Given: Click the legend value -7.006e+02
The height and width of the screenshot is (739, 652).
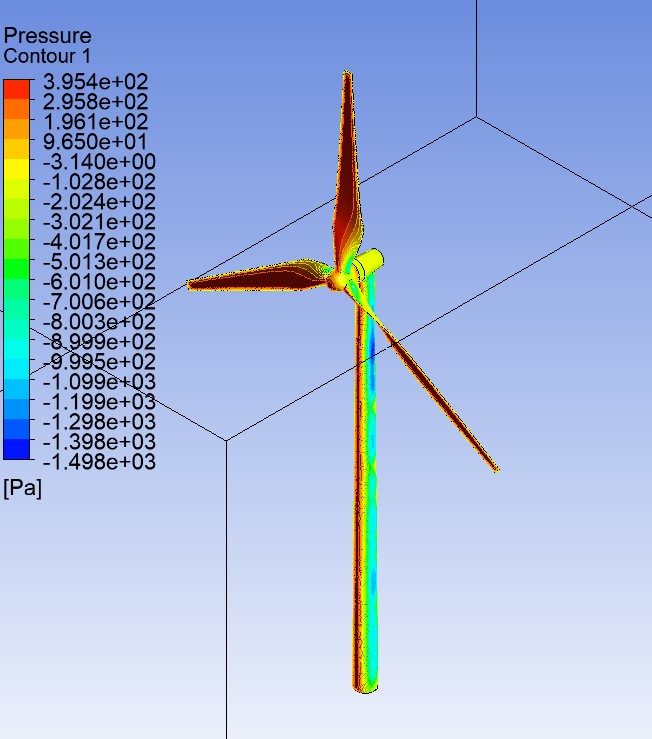Looking at the screenshot, I should pyautogui.click(x=99, y=302).
